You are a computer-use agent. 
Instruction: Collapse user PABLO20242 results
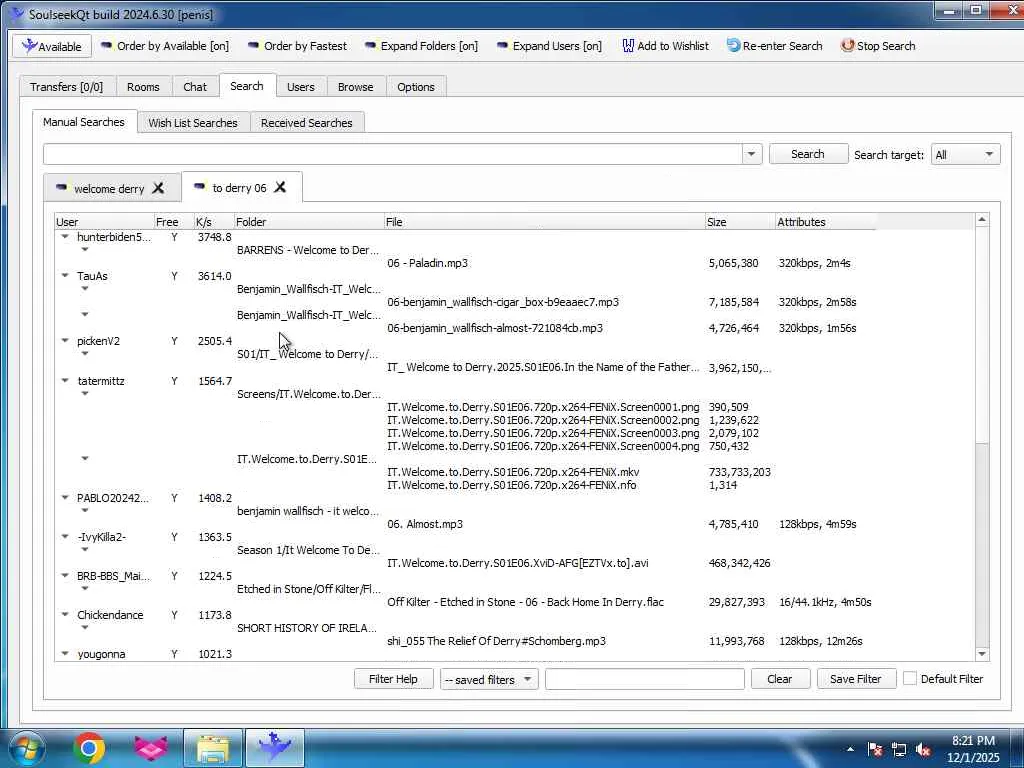coord(65,498)
